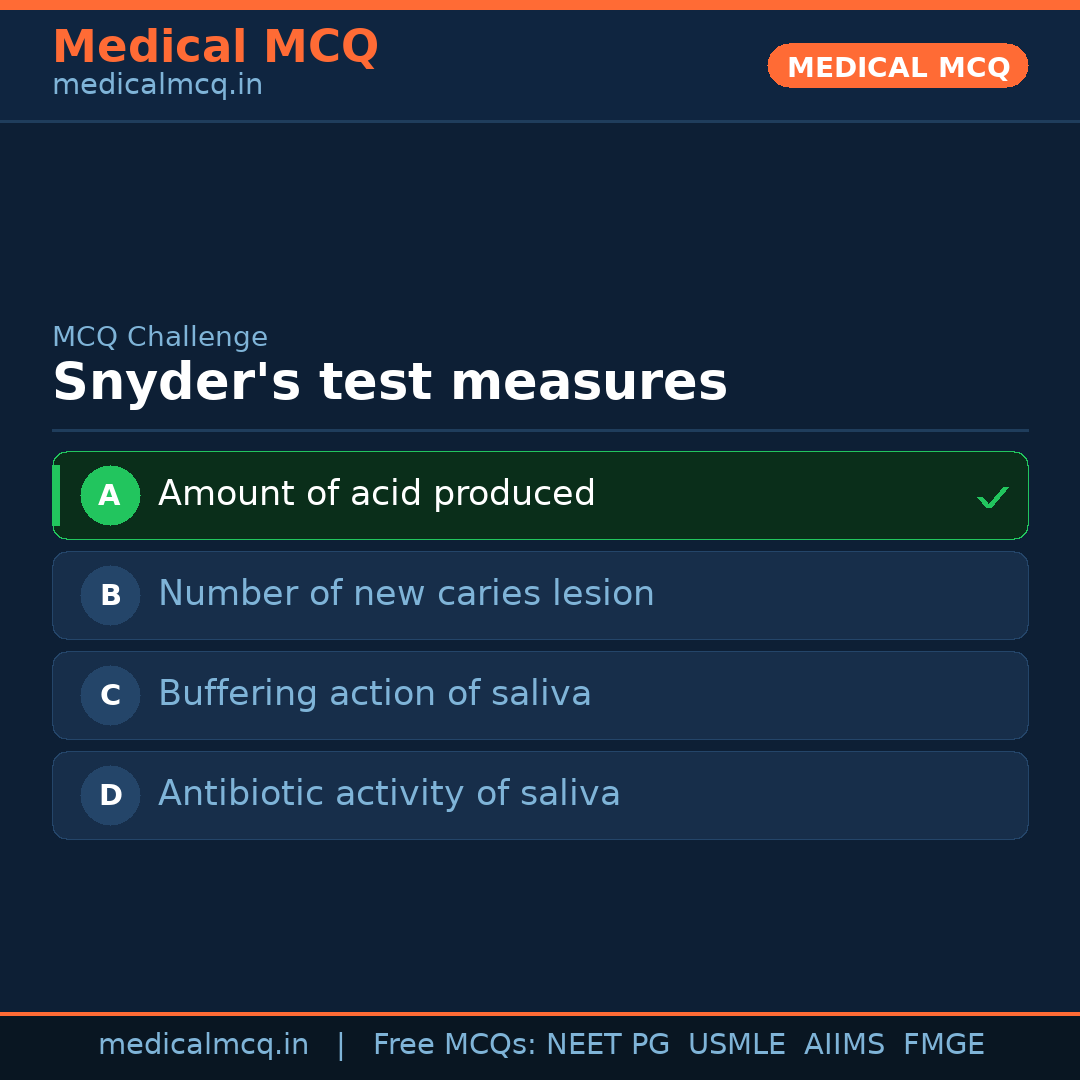Choose 'Antibiotic activity of saliva' option
Viewport: 1080px width, 1080px height.
pos(389,794)
